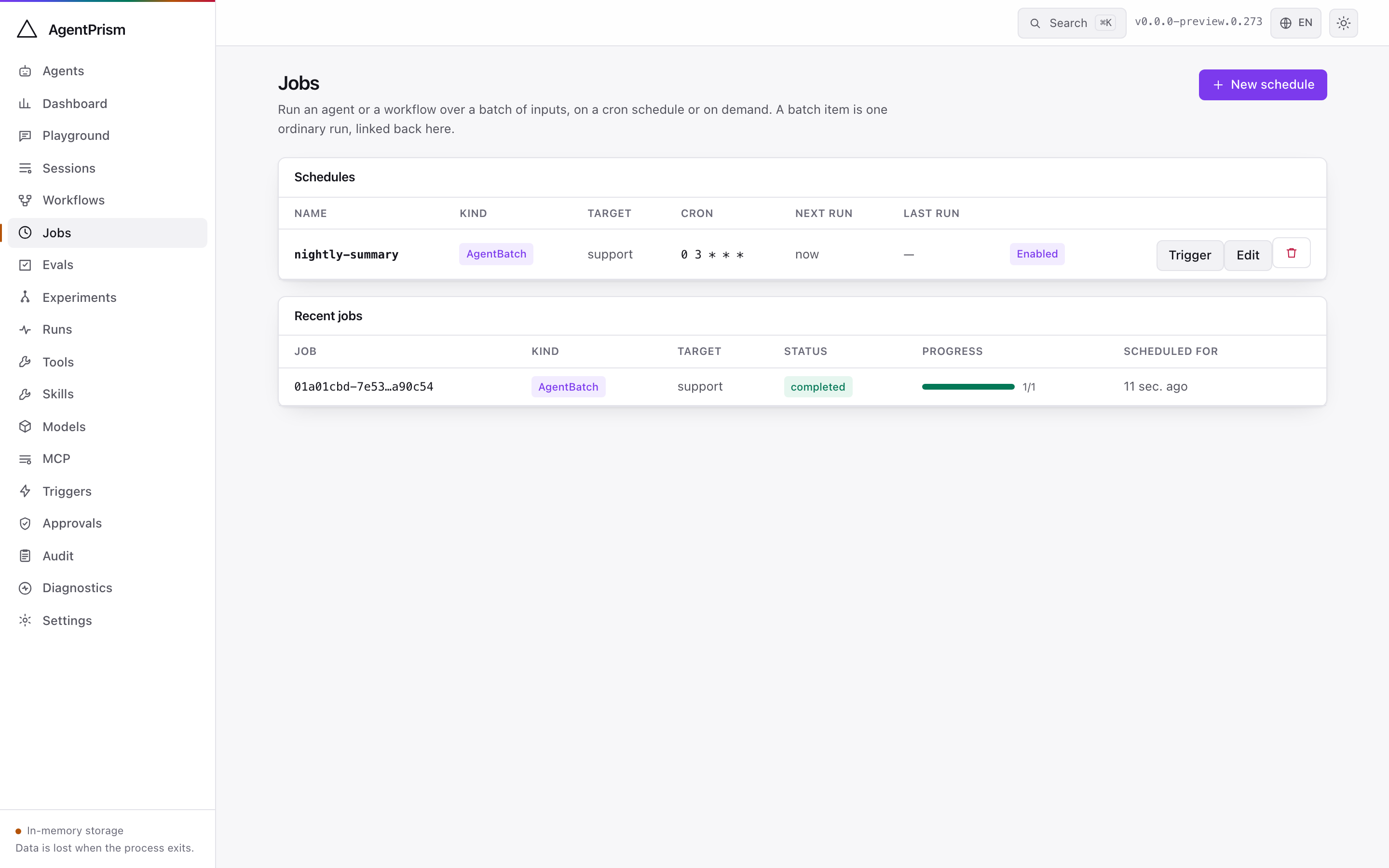Click the Approvals shield icon
Image resolution: width=1389 pixels, height=868 pixels.
tap(25, 523)
